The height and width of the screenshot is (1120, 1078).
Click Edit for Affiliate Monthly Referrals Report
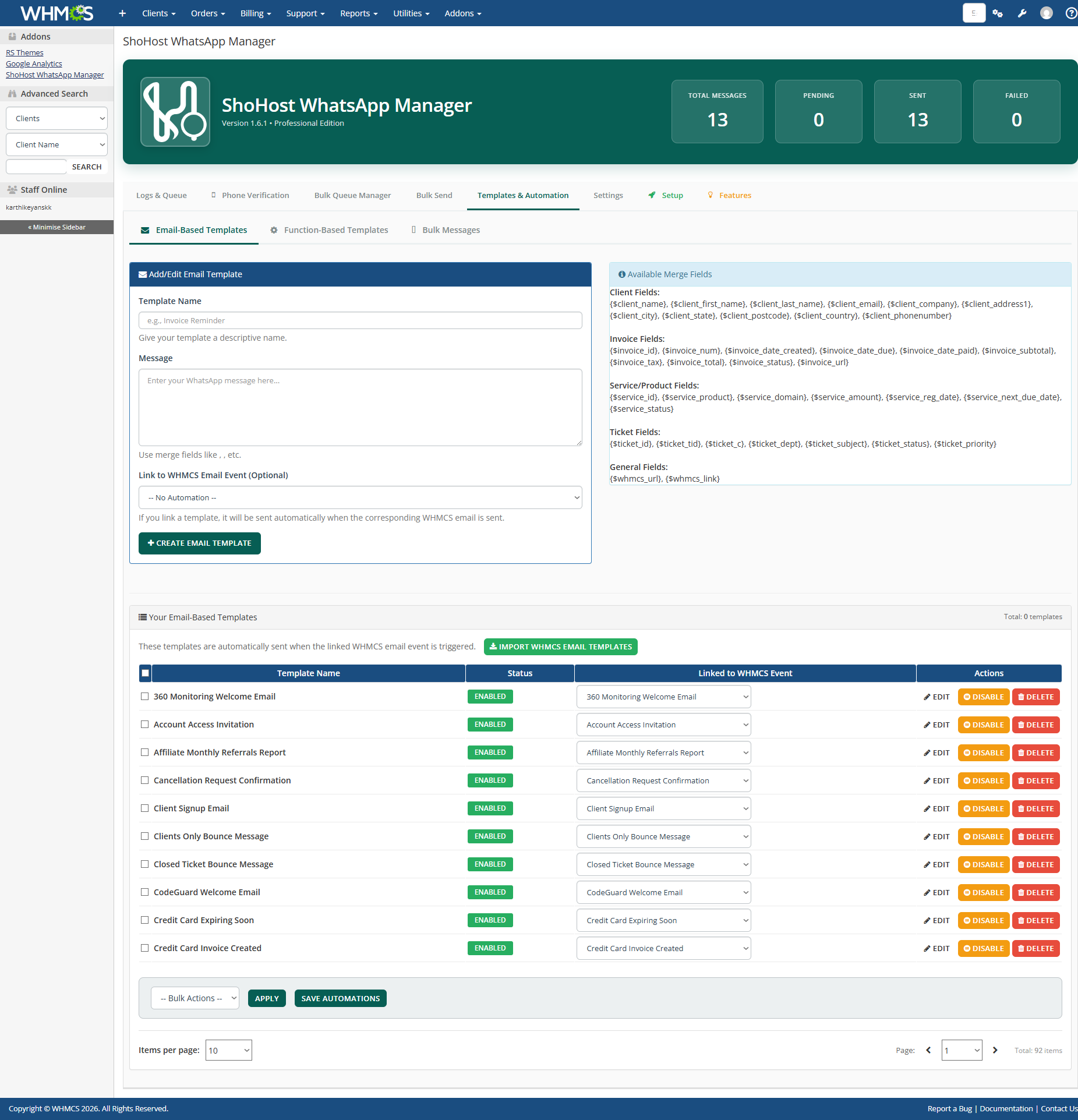(936, 752)
